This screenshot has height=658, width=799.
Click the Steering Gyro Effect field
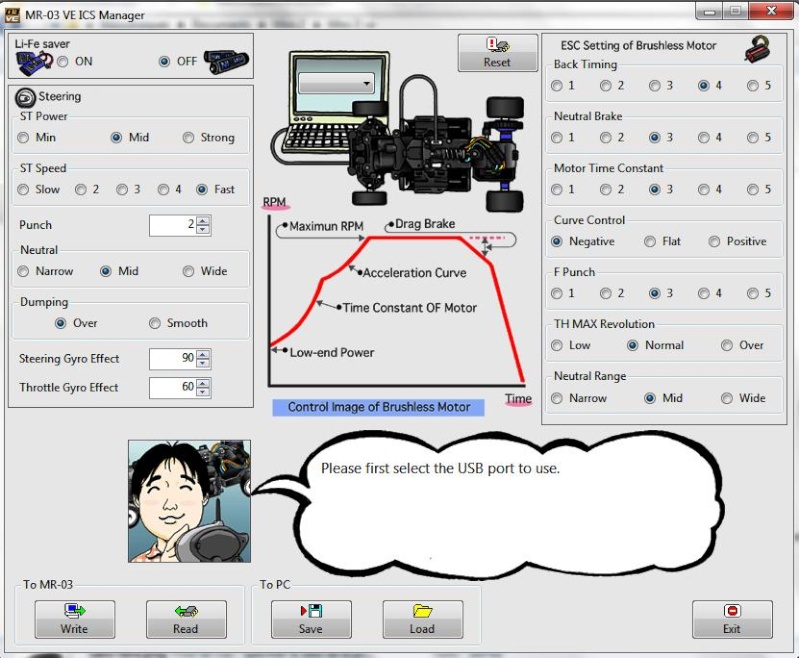click(173, 359)
